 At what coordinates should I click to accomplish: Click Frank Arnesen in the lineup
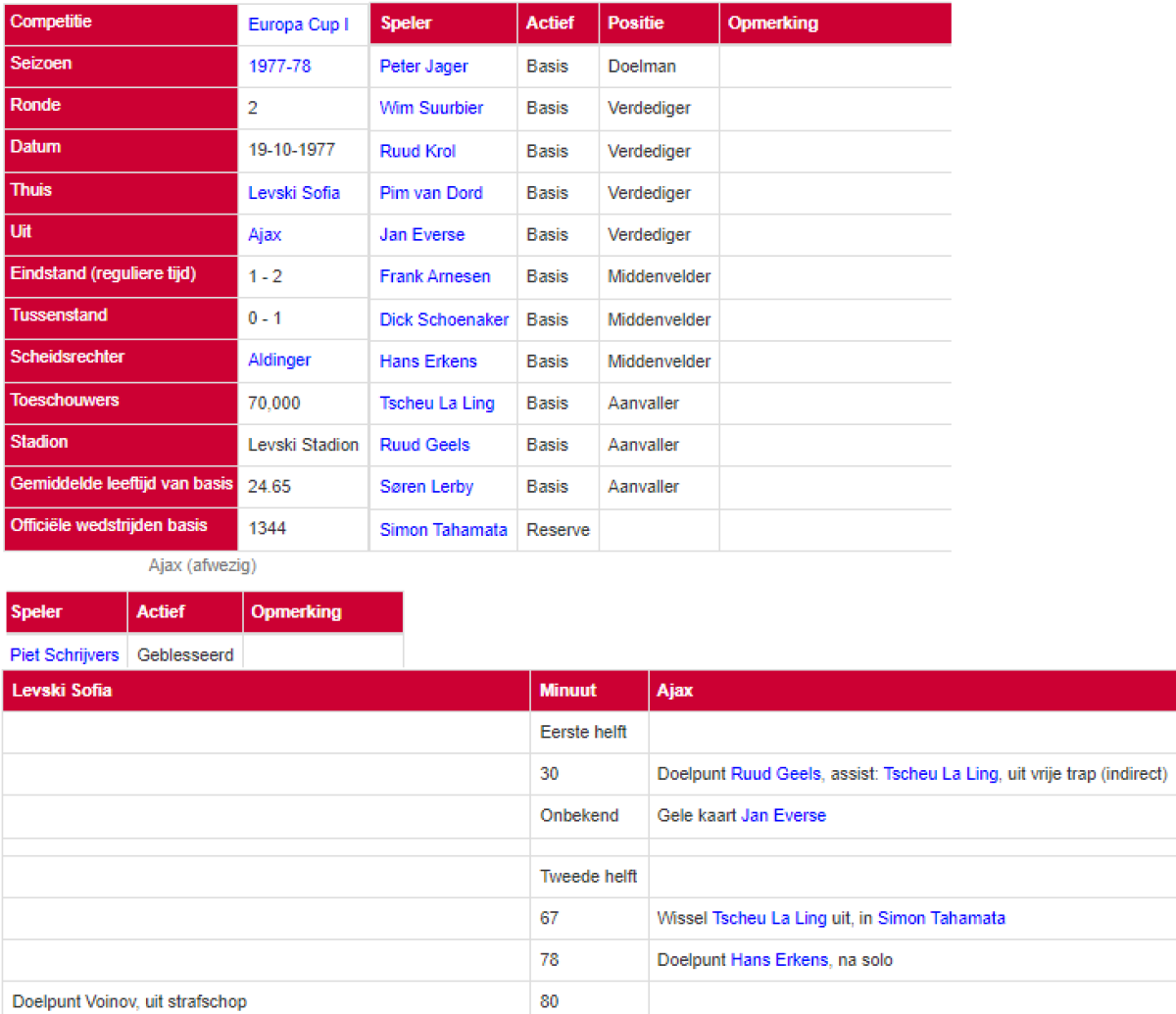(x=435, y=276)
